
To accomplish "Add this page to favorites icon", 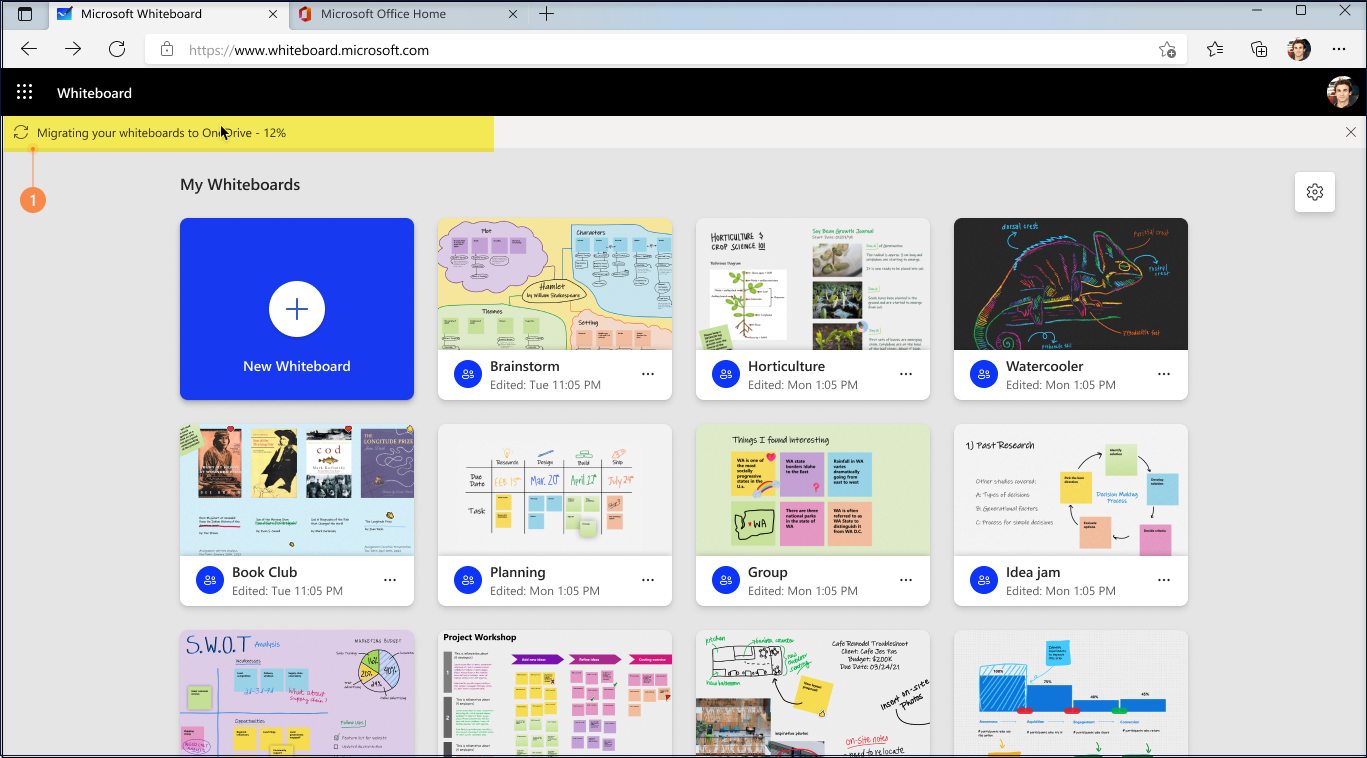I will point(1167,50).
